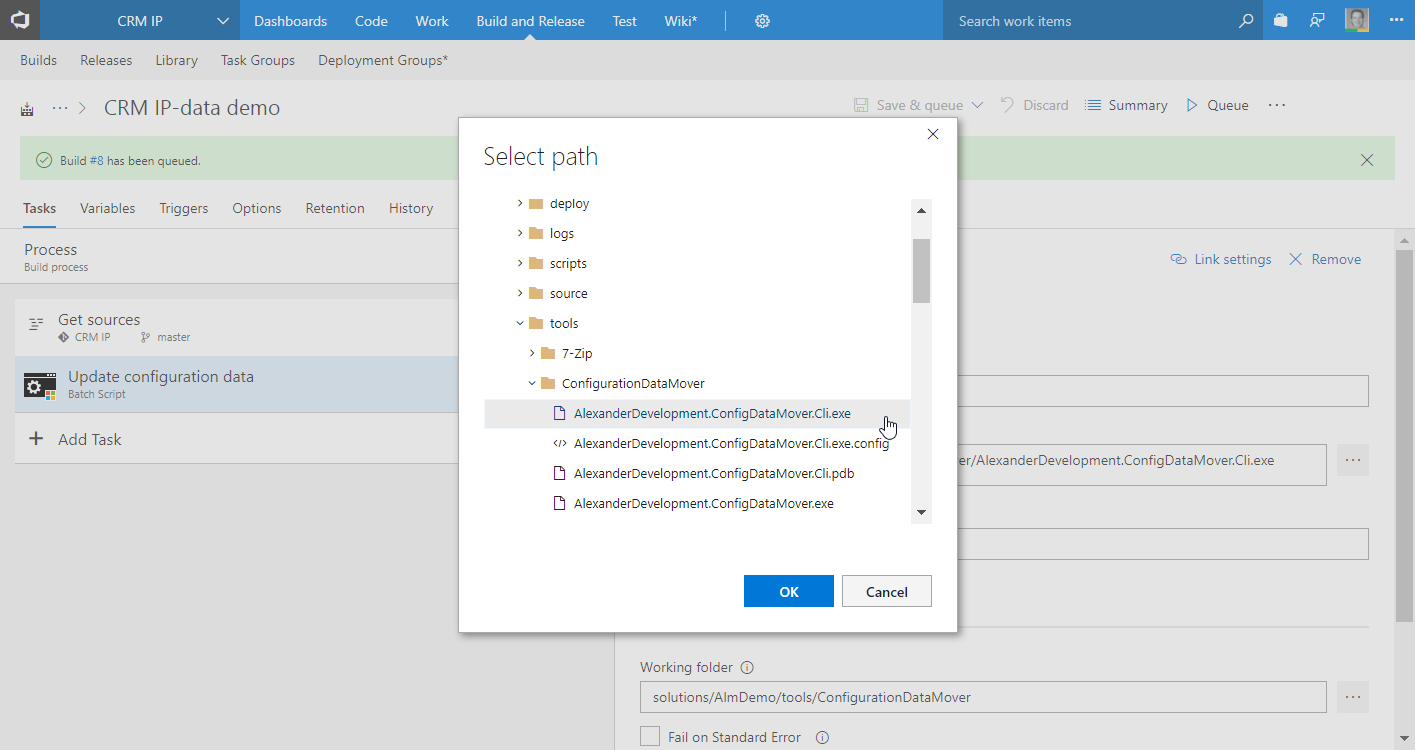Open the marketplace shopping bag icon
The image size is (1415, 750).
coord(1280,21)
